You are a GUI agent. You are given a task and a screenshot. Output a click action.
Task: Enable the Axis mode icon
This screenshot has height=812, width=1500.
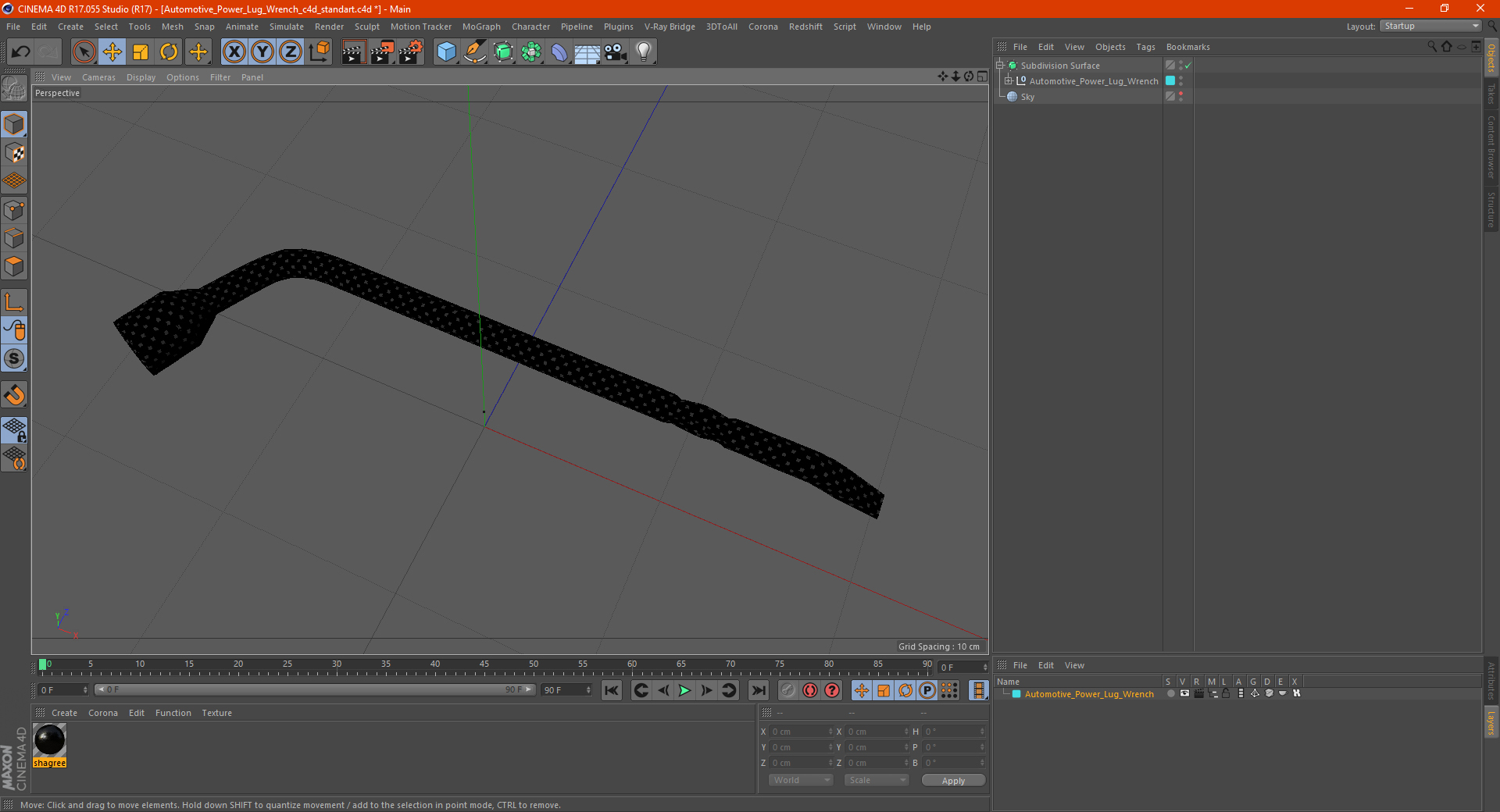tap(14, 302)
